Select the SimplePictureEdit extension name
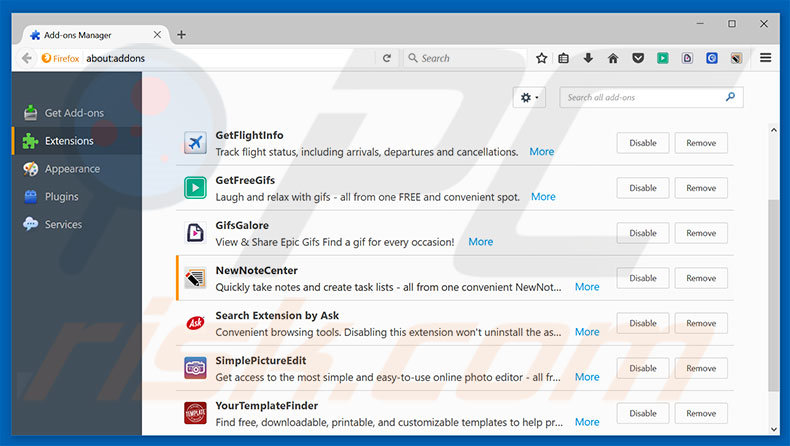 260,360
